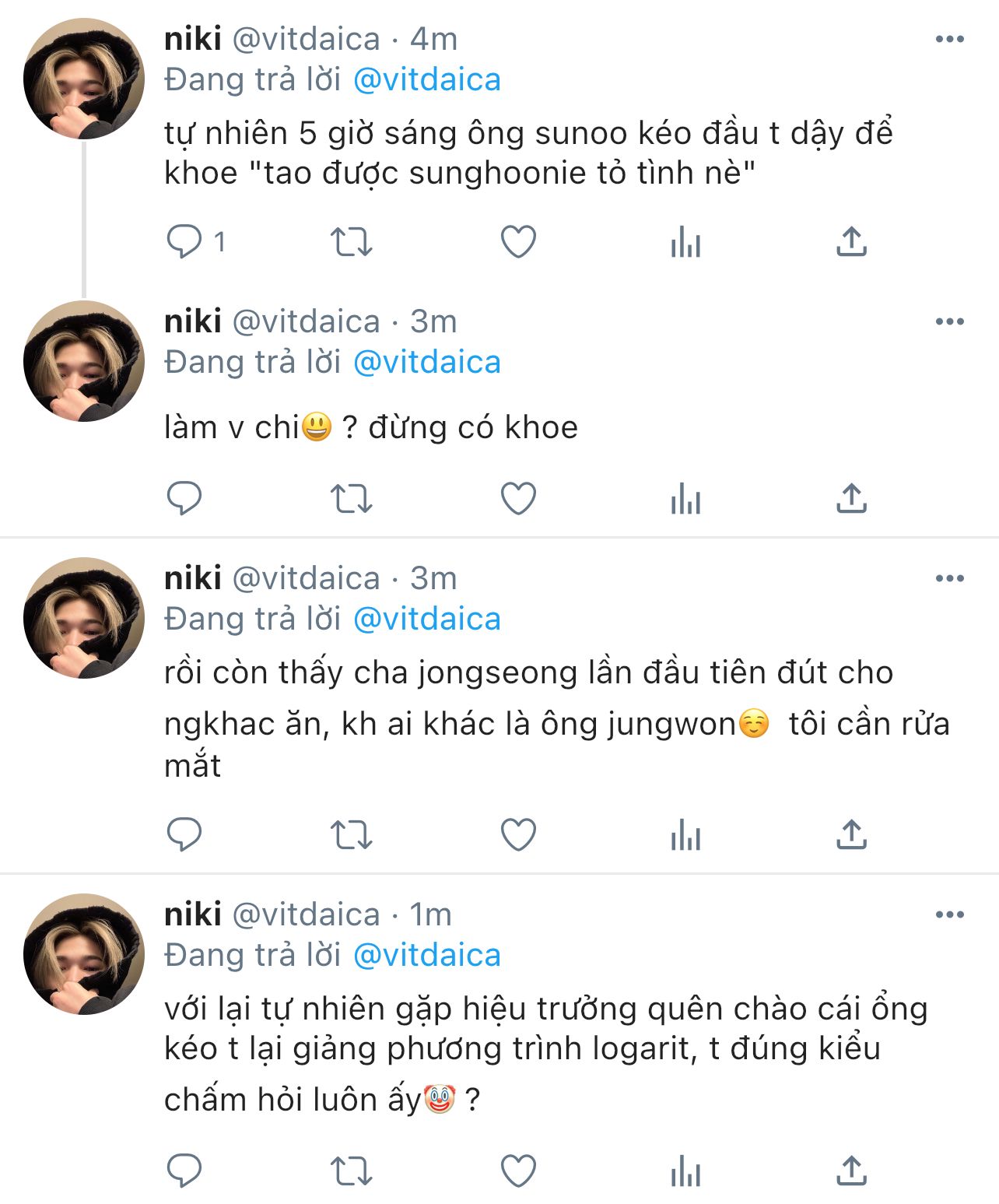Open more options on "làm v chi" tweet
Image resolution: width=999 pixels, height=1204 pixels.
click(949, 321)
